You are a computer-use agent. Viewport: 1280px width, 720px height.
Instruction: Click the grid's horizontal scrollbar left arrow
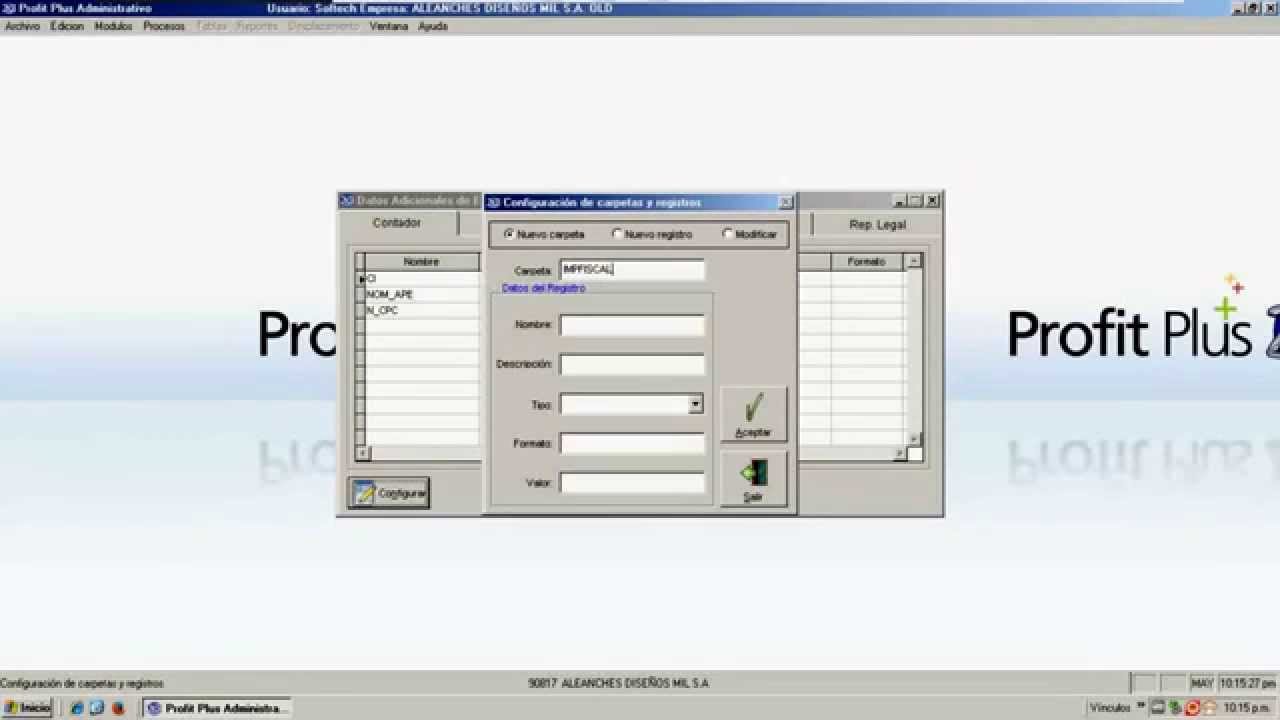(x=363, y=453)
